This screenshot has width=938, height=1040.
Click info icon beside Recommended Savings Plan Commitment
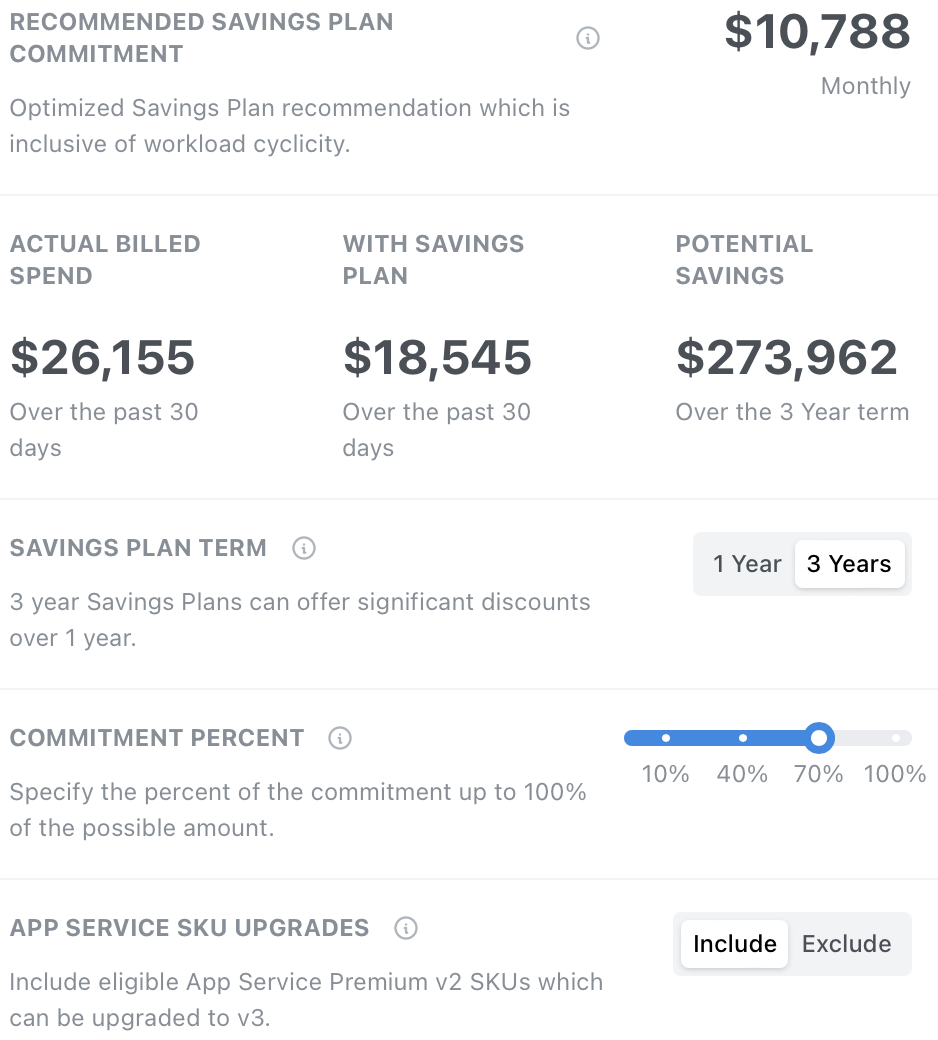[x=588, y=38]
